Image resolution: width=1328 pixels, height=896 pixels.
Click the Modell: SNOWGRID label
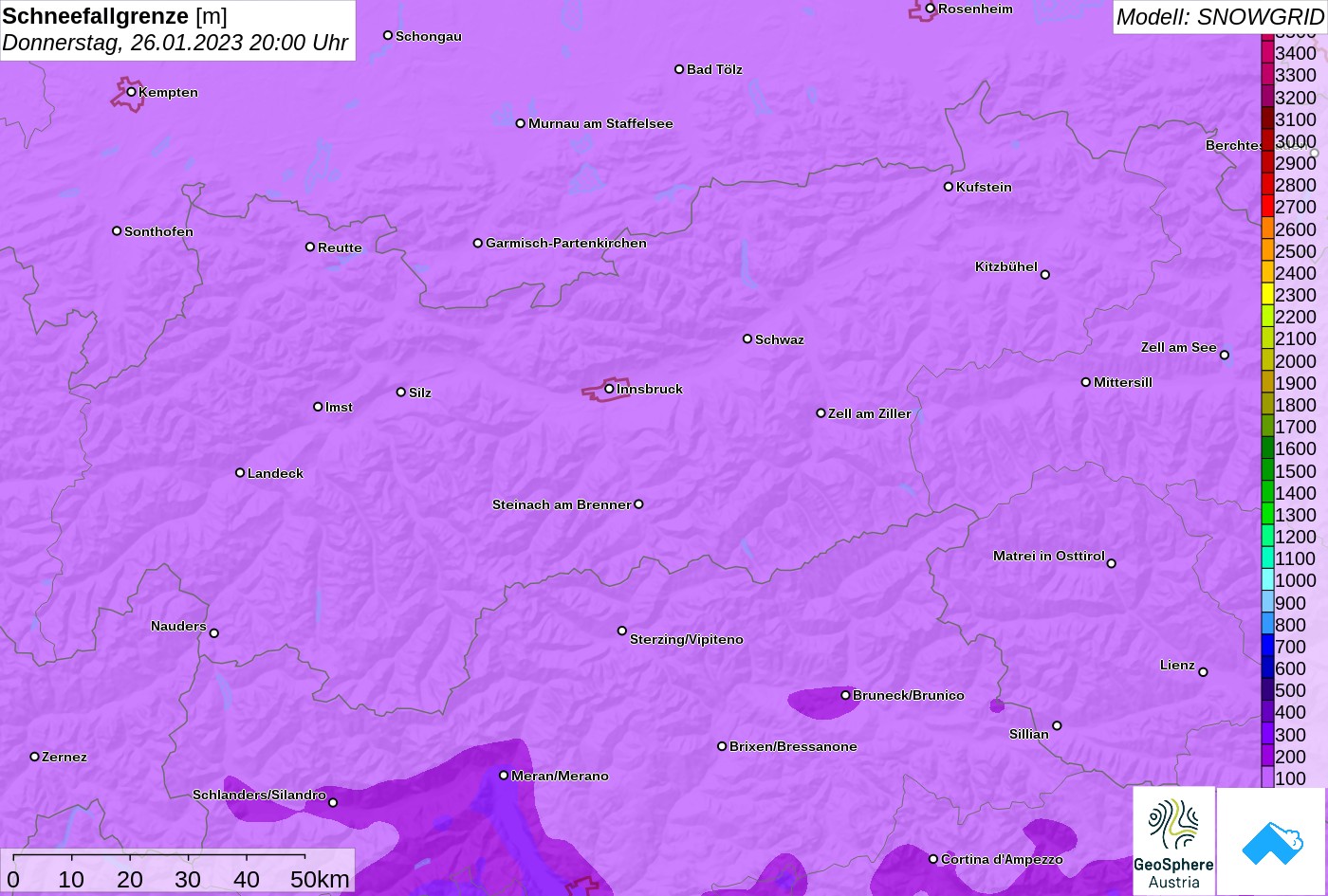click(1220, 17)
